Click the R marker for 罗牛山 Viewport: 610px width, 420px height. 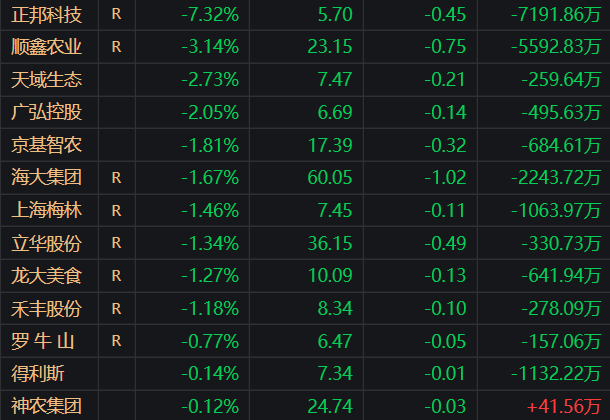(x=116, y=341)
